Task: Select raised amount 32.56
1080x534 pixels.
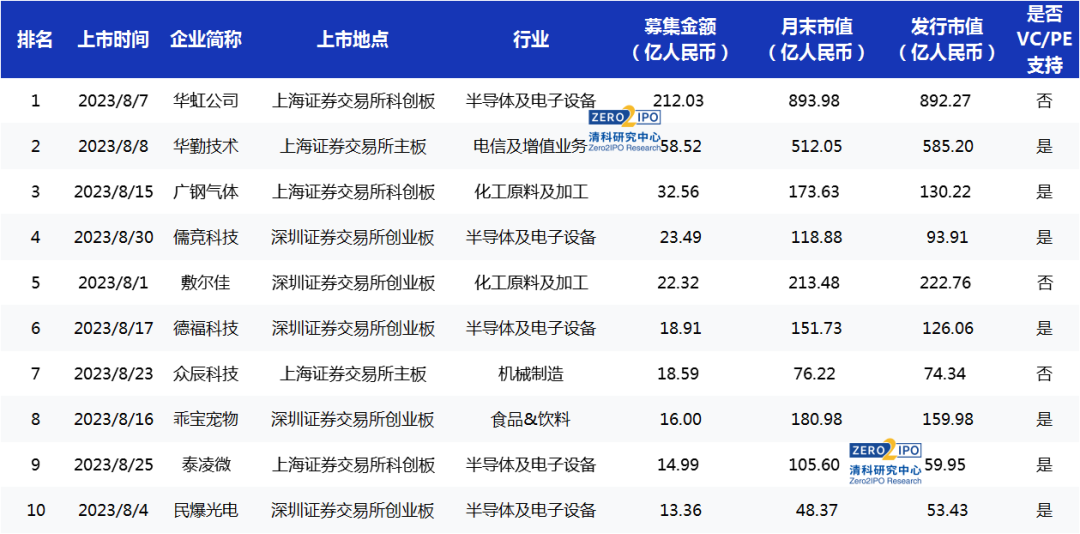Action: tap(680, 192)
